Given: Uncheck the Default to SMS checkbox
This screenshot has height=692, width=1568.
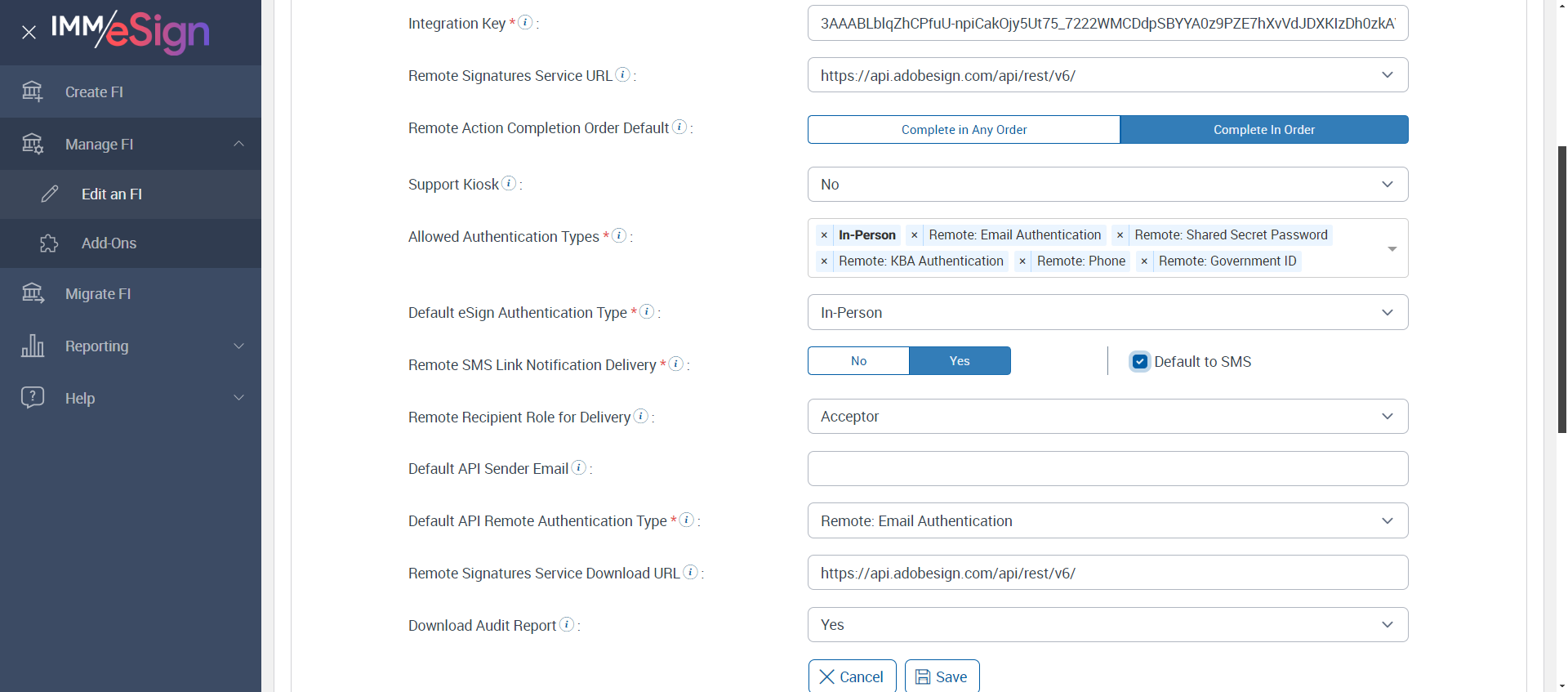Looking at the screenshot, I should [1140, 361].
